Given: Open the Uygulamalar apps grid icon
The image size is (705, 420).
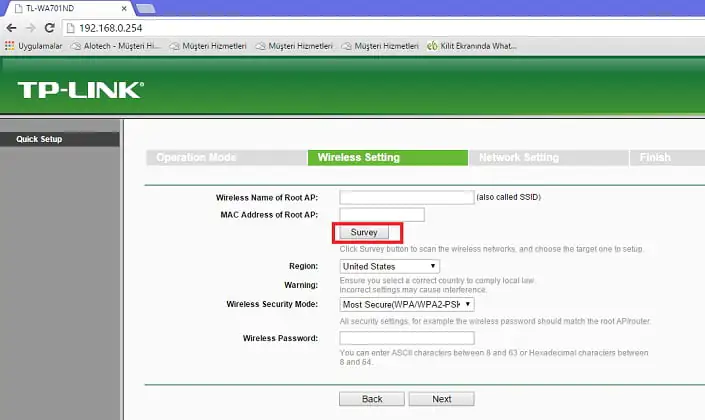Looking at the screenshot, I should click(9, 45).
